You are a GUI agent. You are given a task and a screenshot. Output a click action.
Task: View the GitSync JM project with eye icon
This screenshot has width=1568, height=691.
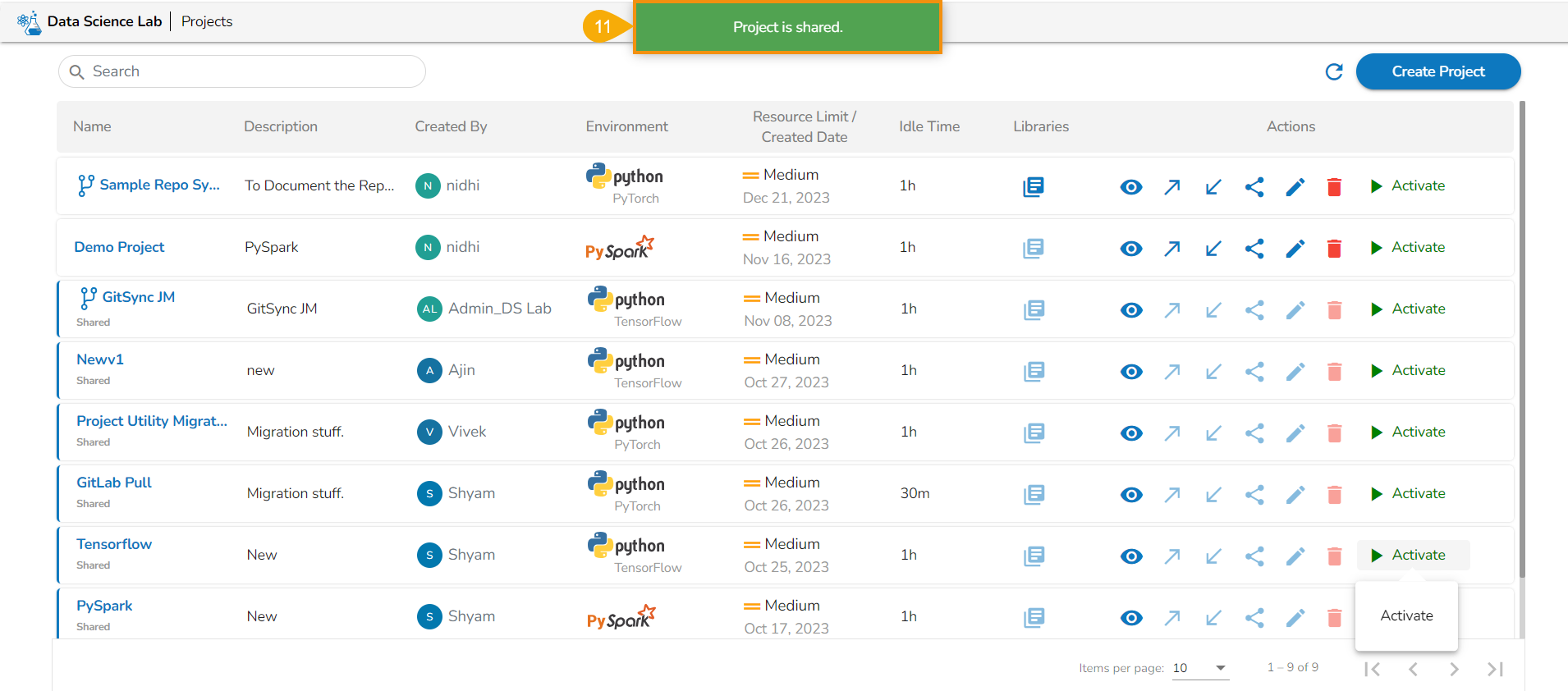(x=1131, y=309)
